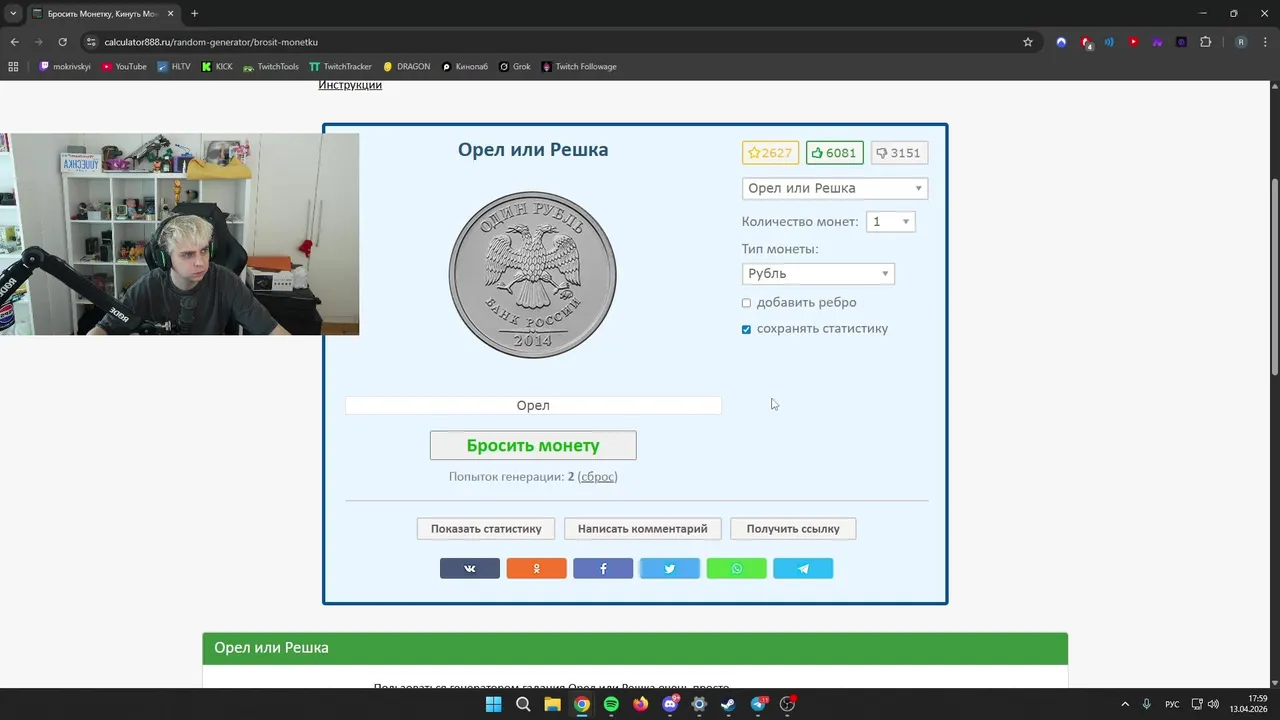Share via the Facebook button
The width and height of the screenshot is (1280, 720).
tap(603, 568)
